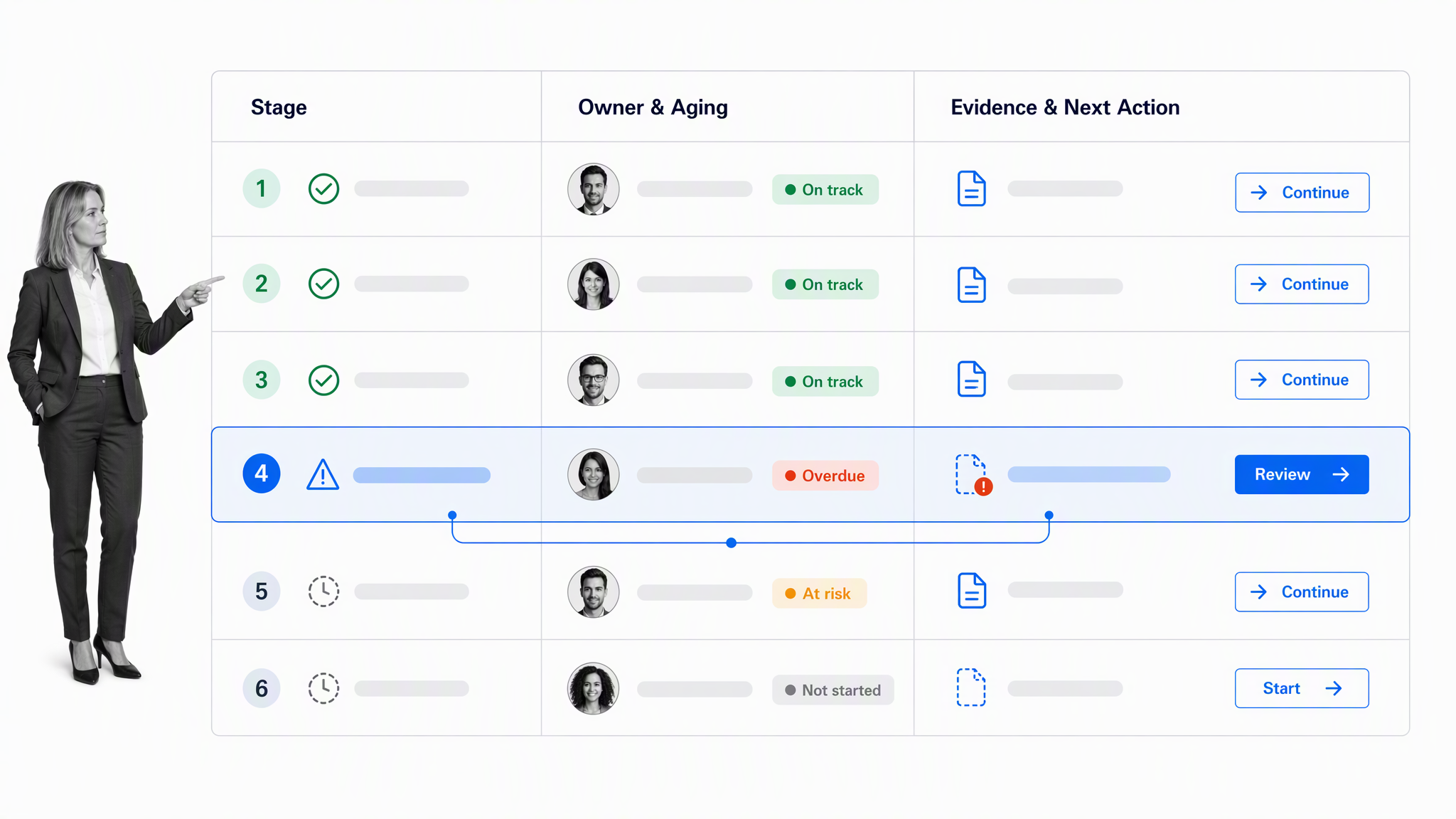The height and width of the screenshot is (819, 1456).
Task: Click the Evidence & Next Action column header
Action: [1065, 107]
